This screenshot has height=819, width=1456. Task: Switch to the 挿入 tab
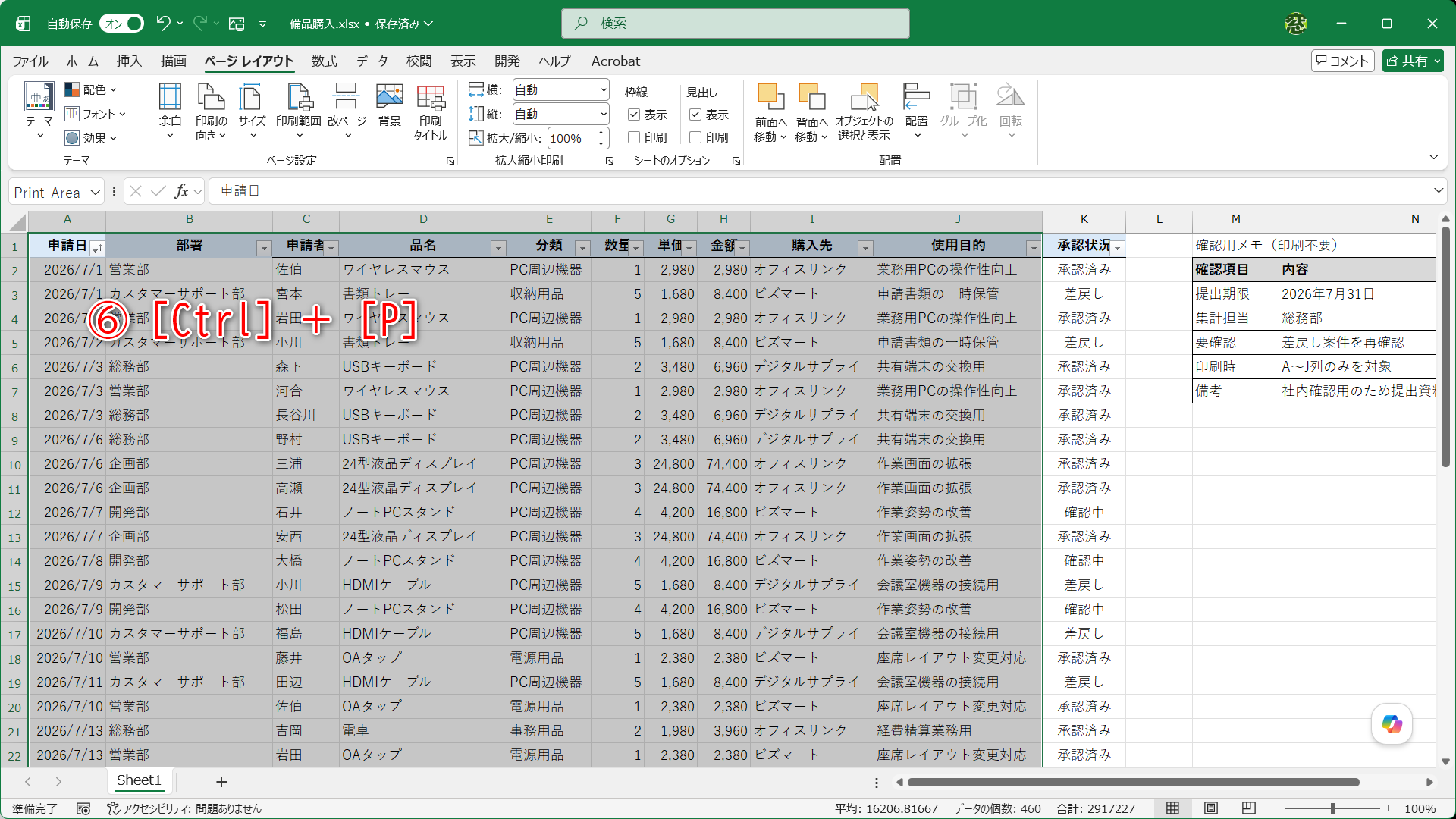(129, 61)
